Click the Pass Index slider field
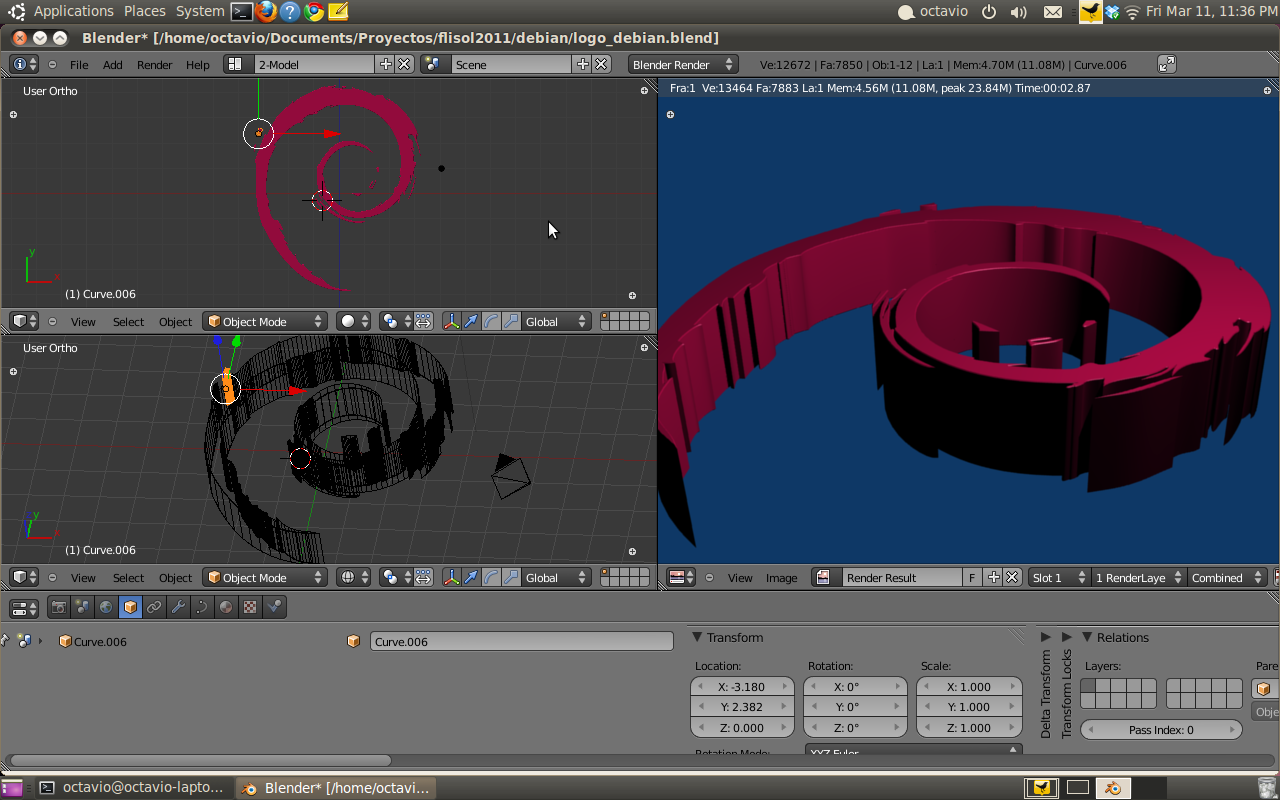The height and width of the screenshot is (800, 1280). (1161, 730)
